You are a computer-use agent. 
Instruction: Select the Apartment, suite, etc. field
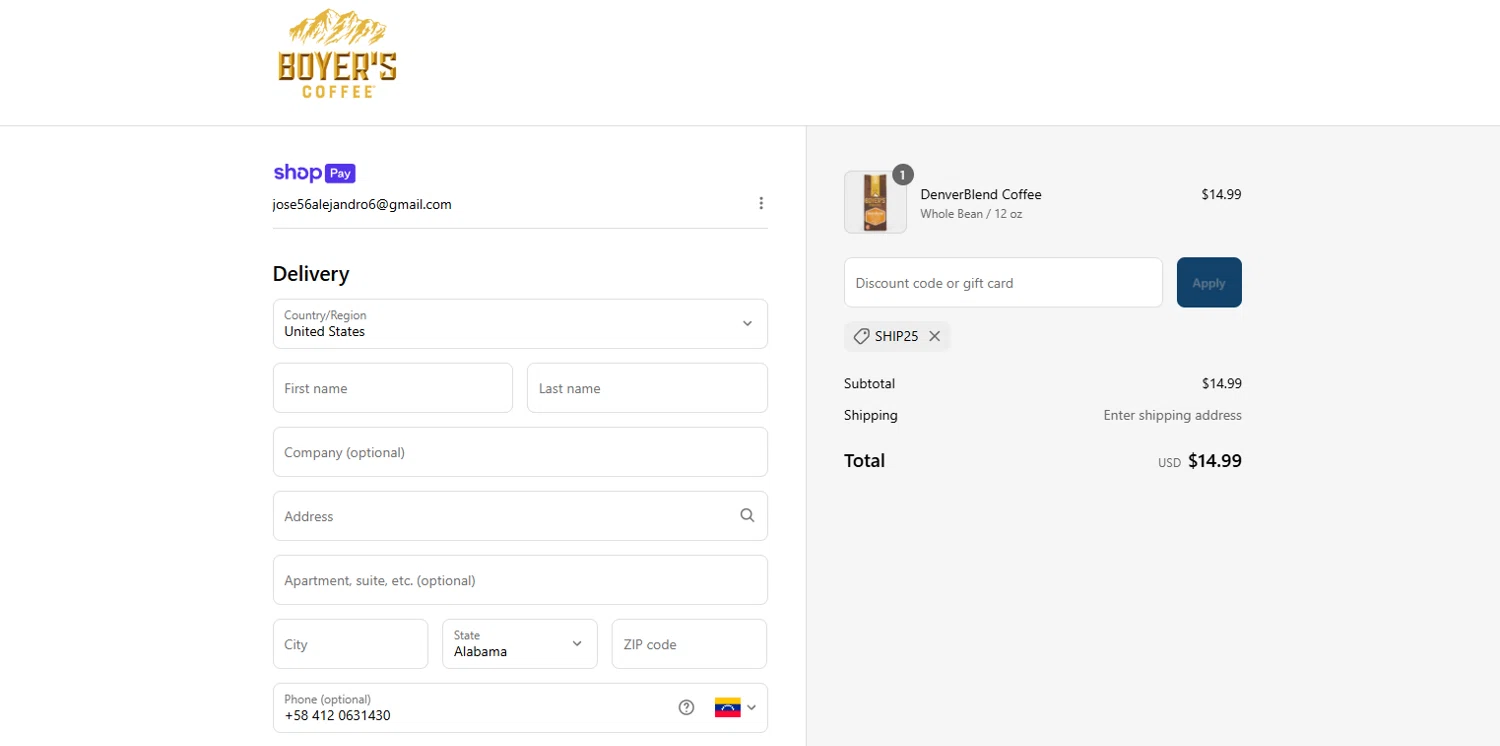(x=520, y=580)
